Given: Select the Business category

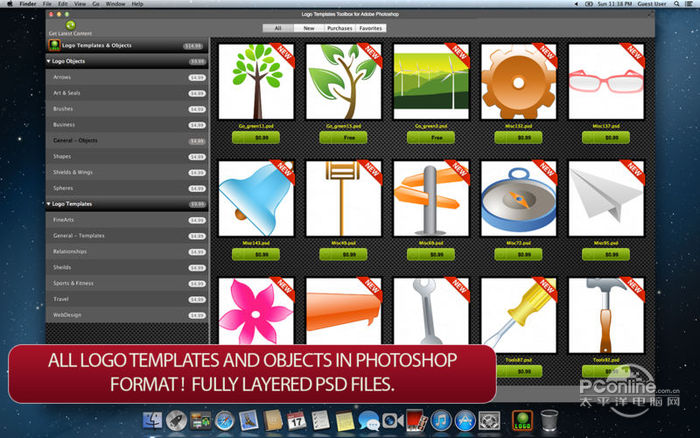Looking at the screenshot, I should pos(127,125).
